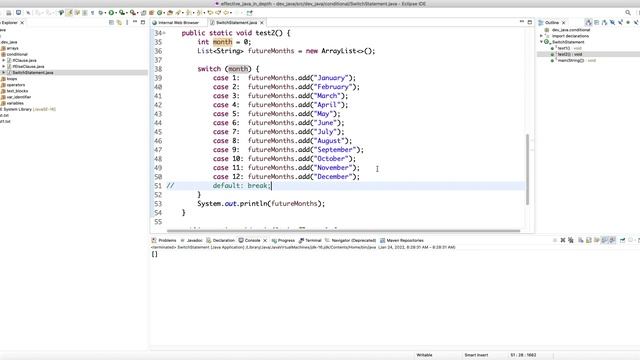Screen dimensions: 640x360
Task: Expand import declarations in Outline
Action: pyautogui.click(x=541, y=36)
